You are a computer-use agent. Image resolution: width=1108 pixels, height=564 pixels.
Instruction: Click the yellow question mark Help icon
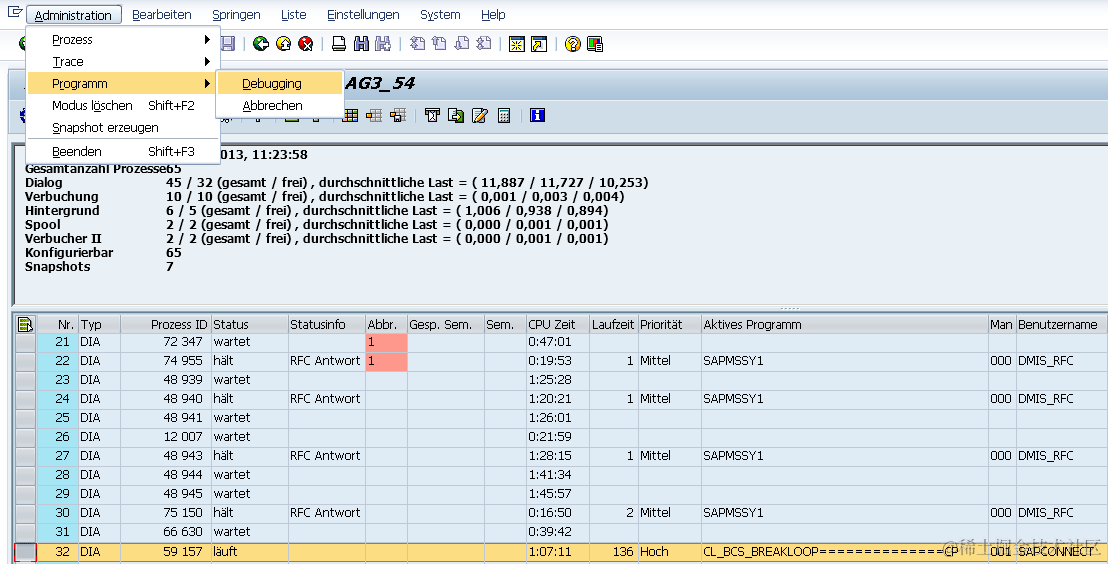point(572,44)
